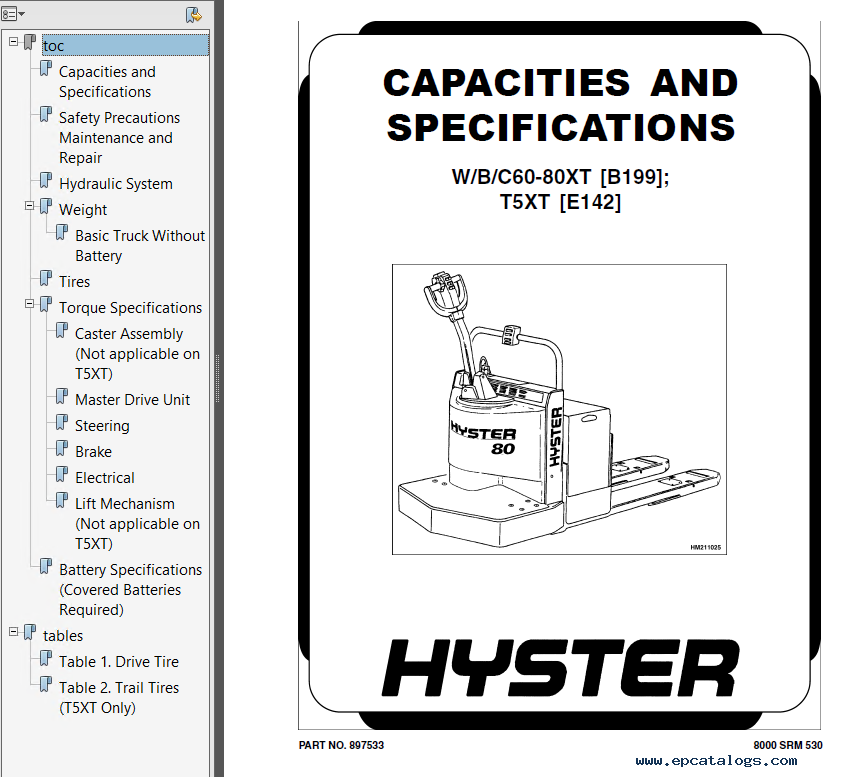The height and width of the screenshot is (777, 848).
Task: Click bookmark icon beside Battery Specifications
Action: tap(46, 566)
